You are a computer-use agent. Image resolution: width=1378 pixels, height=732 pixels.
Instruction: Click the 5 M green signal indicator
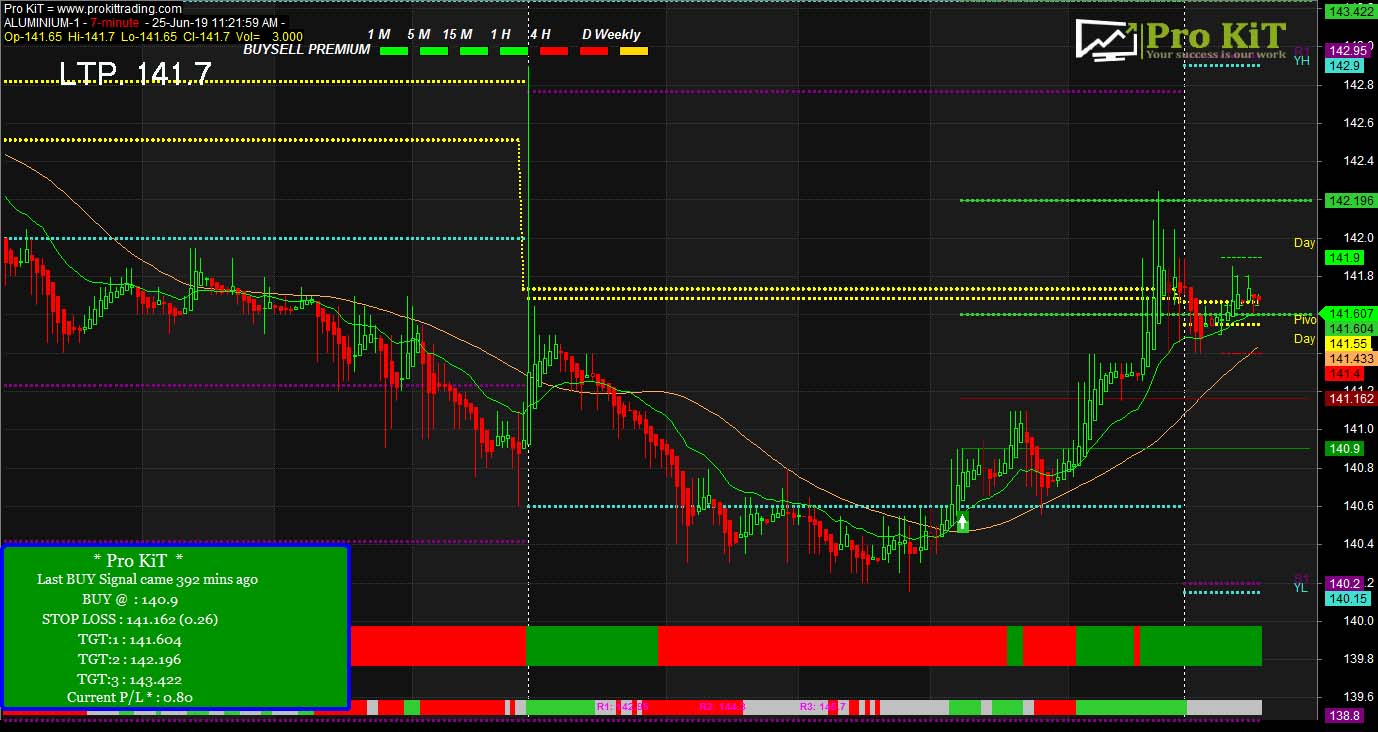(434, 50)
